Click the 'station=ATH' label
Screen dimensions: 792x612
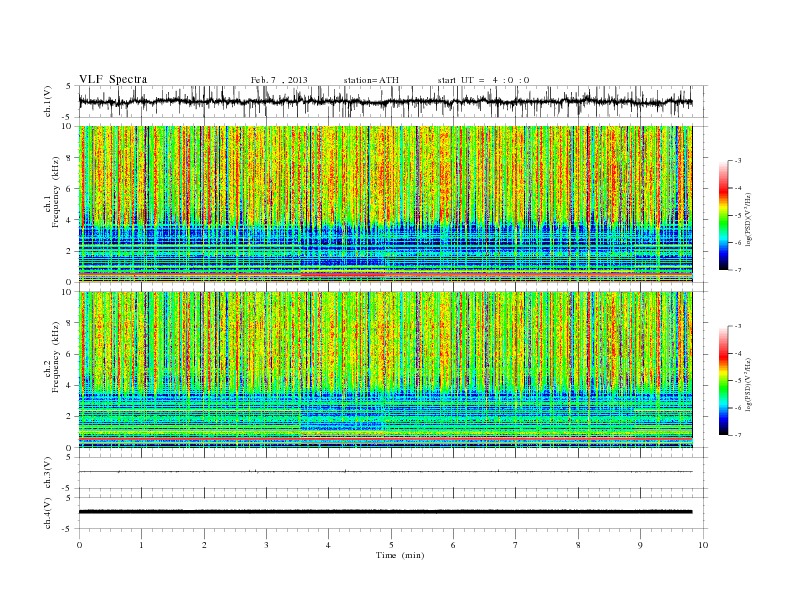pyautogui.click(x=371, y=80)
